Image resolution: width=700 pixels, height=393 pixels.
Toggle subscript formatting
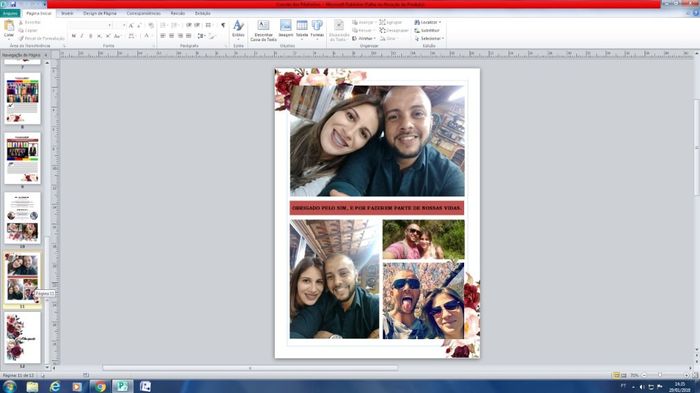pos(99,36)
